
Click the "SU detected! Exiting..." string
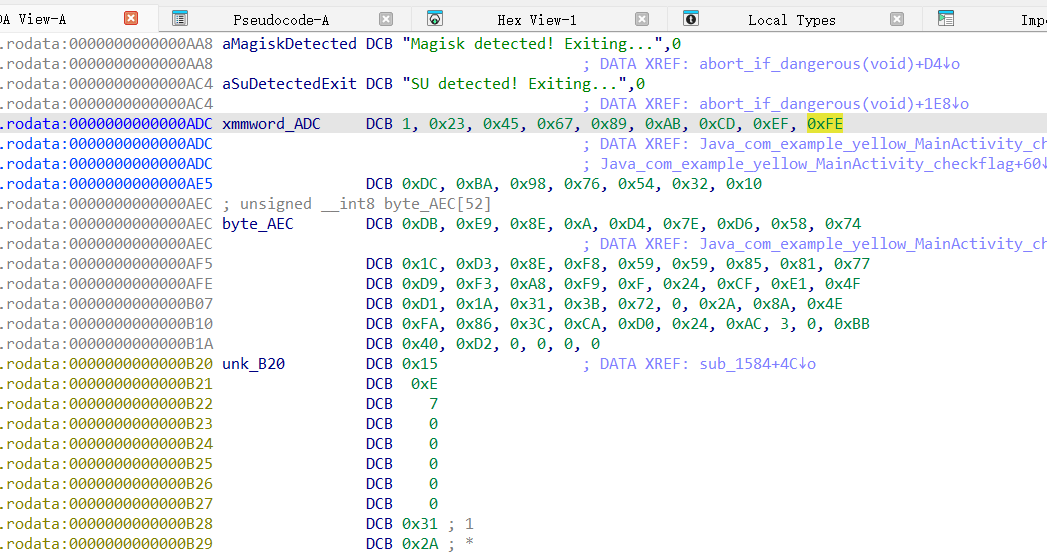click(514, 84)
